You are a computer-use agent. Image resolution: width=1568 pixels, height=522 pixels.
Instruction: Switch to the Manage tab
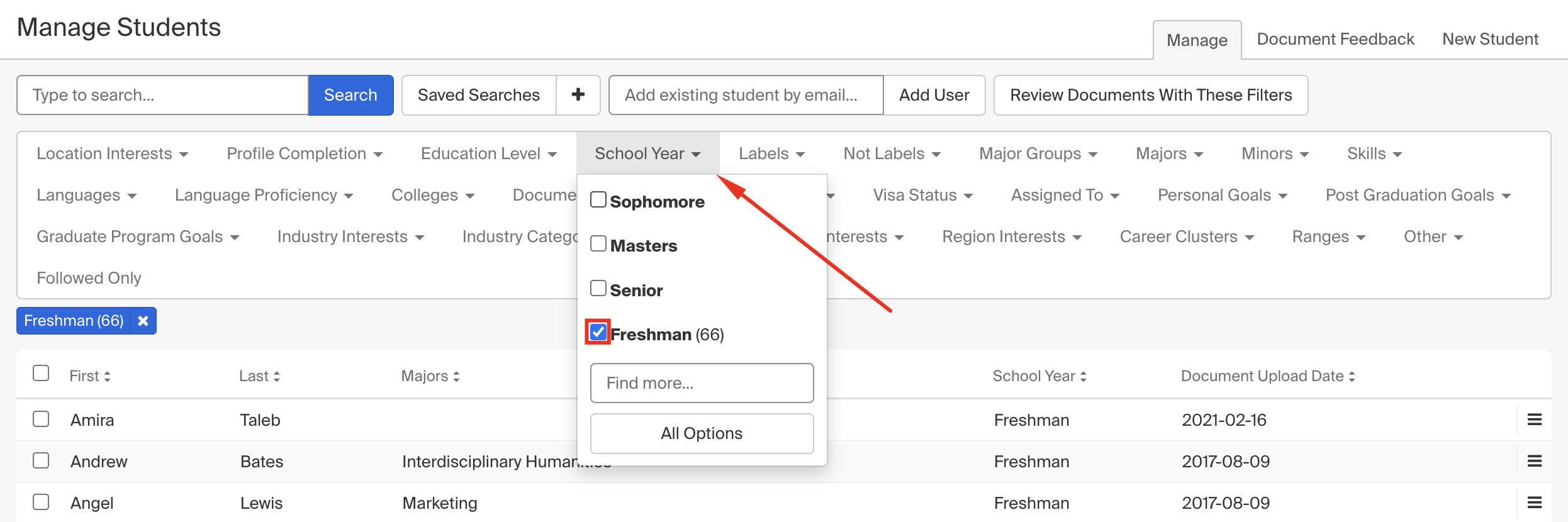(x=1197, y=40)
